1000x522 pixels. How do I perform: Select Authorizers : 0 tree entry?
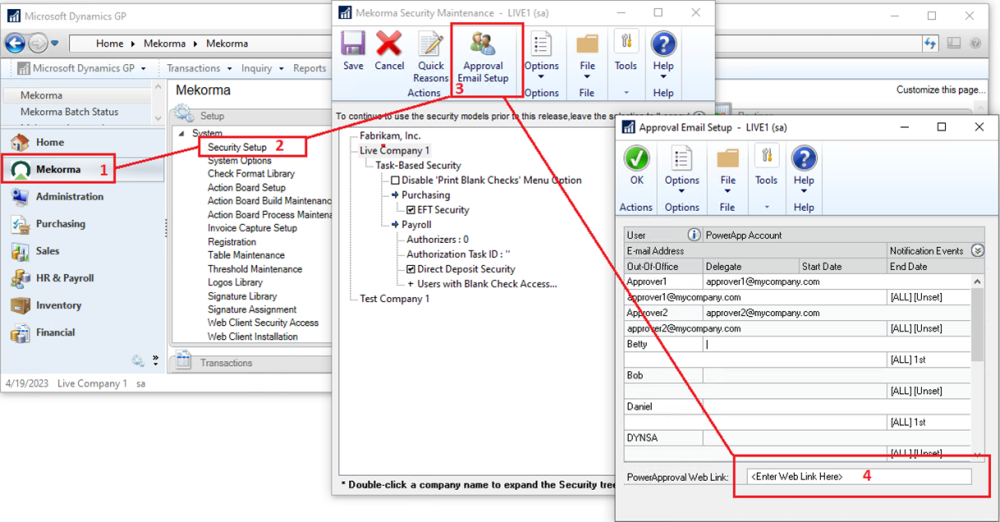(x=438, y=239)
